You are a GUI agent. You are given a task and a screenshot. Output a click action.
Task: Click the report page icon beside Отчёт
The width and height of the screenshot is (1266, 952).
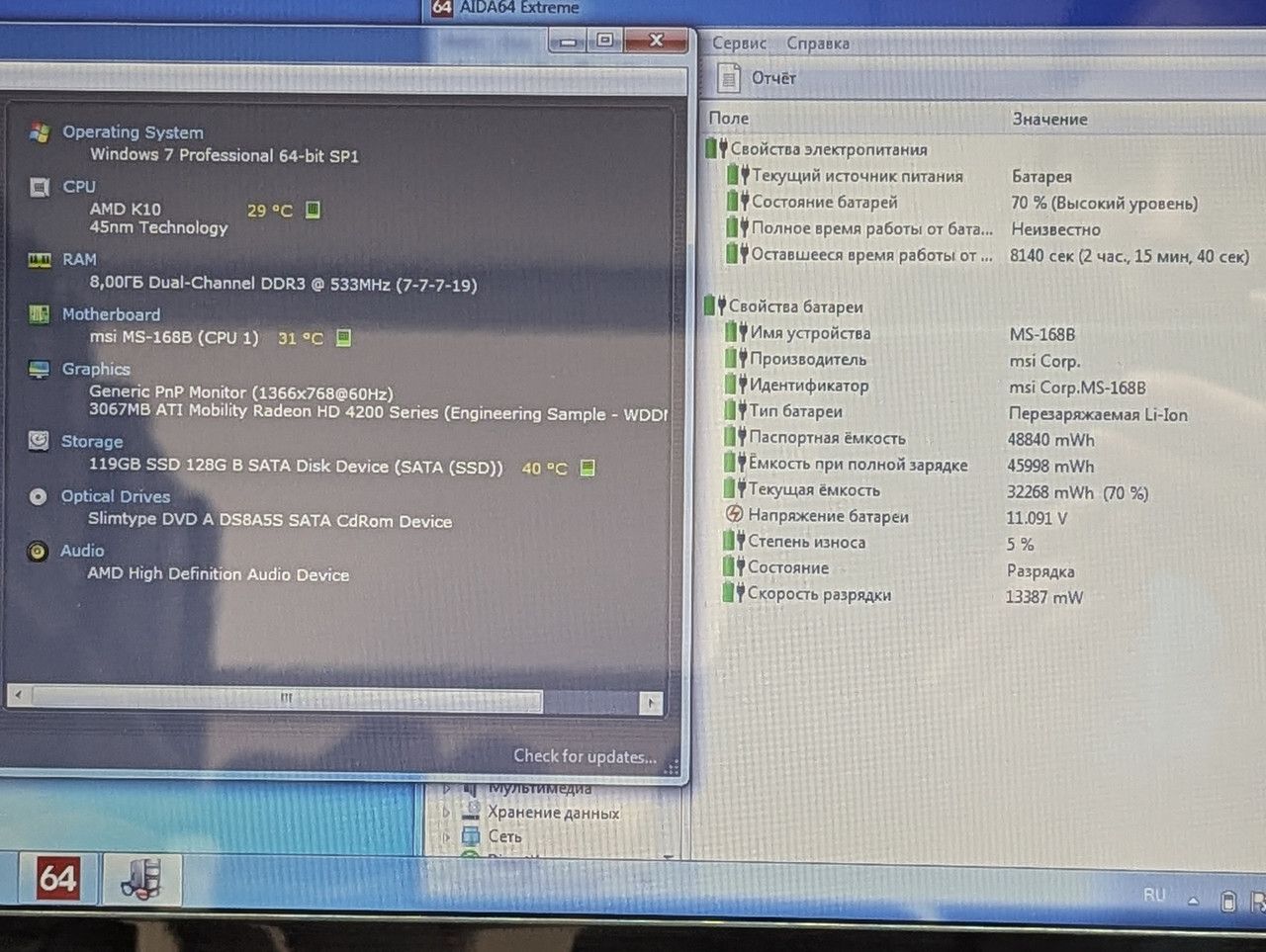pos(729,78)
